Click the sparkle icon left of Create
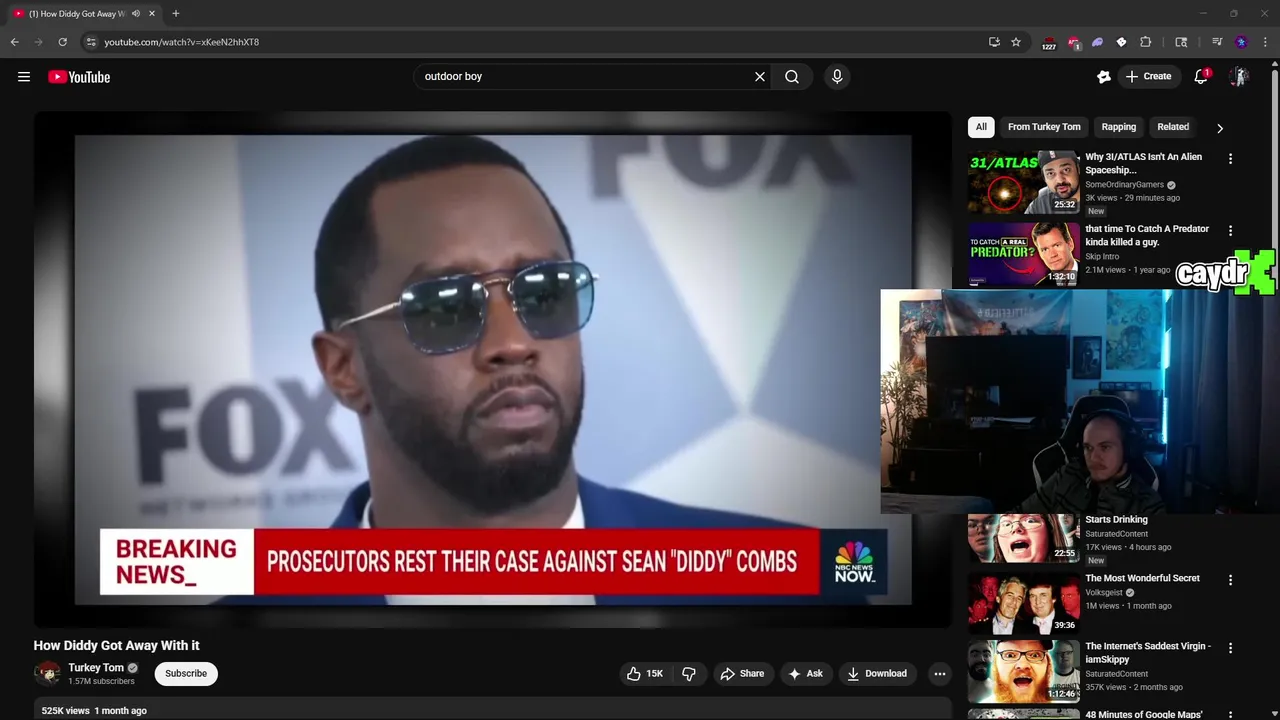 point(1104,77)
